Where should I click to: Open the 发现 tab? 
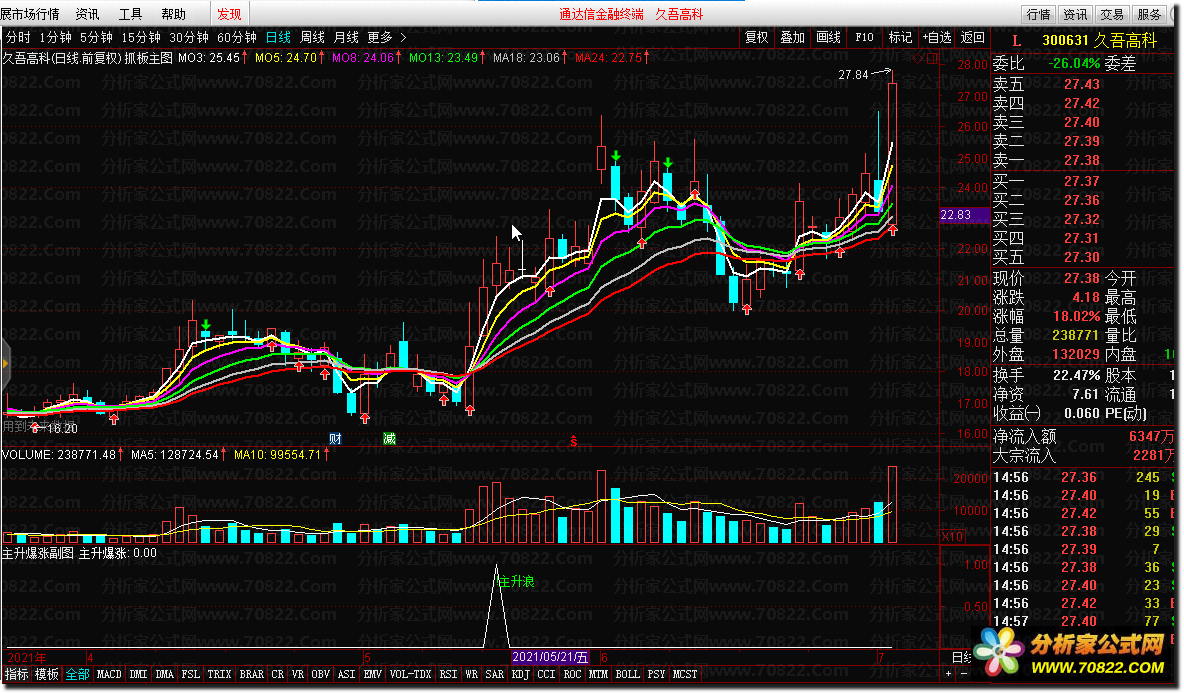[x=229, y=14]
